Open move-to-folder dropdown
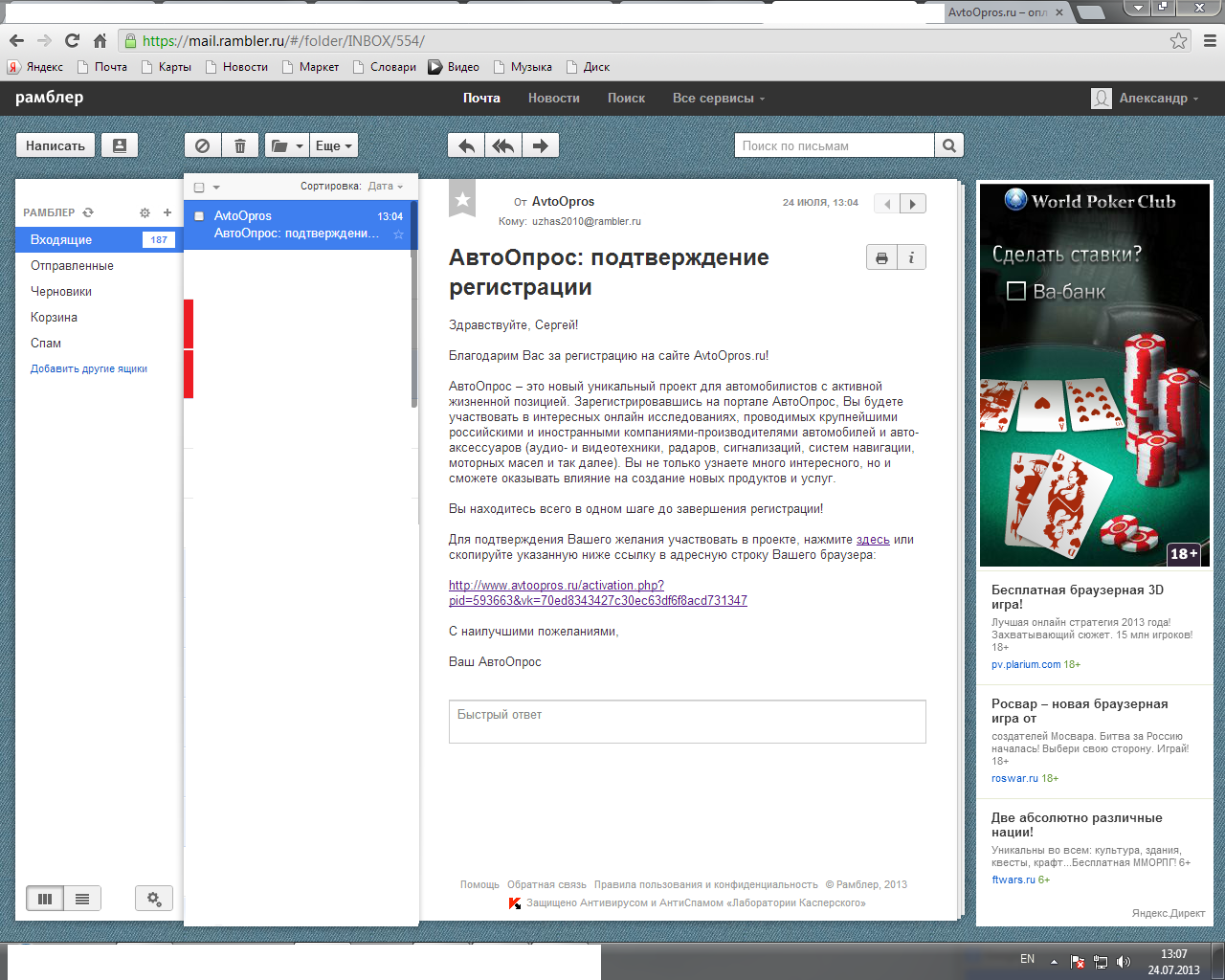Screen dimensions: 1225x980 286,145
